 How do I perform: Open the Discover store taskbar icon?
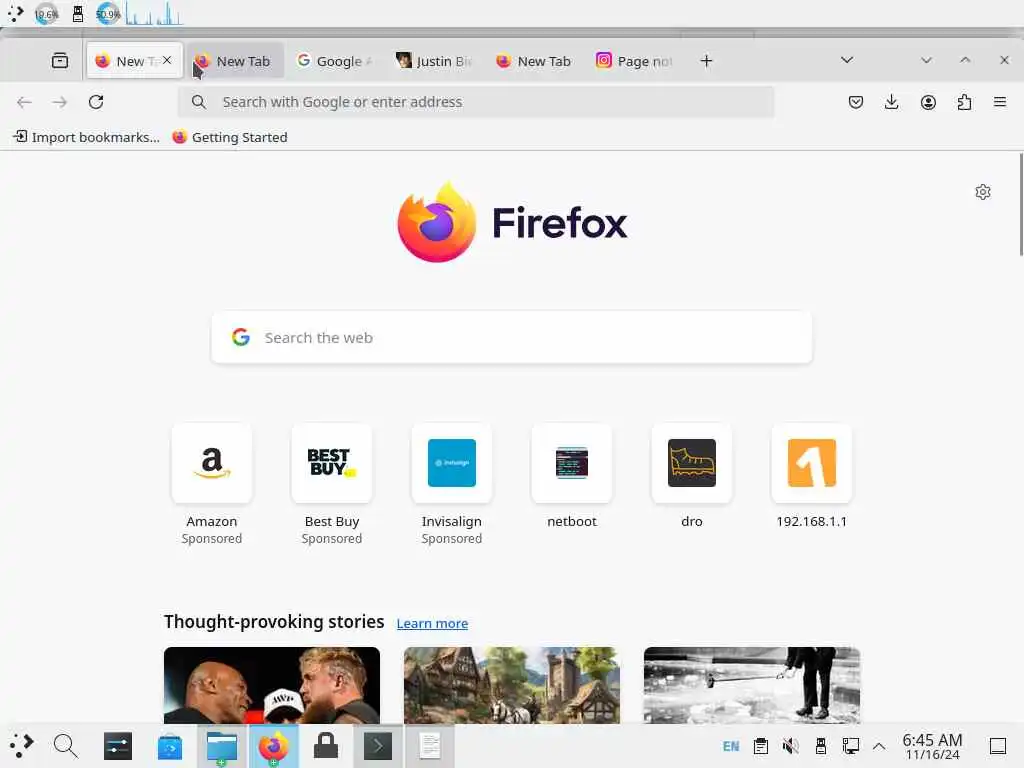[170, 746]
